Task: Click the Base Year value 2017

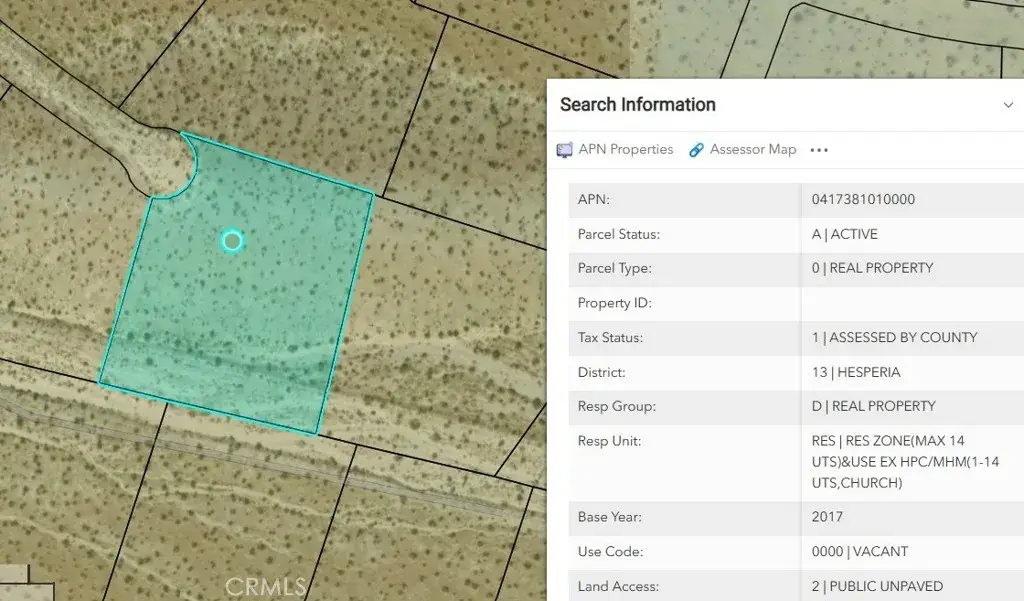Action: point(827,517)
